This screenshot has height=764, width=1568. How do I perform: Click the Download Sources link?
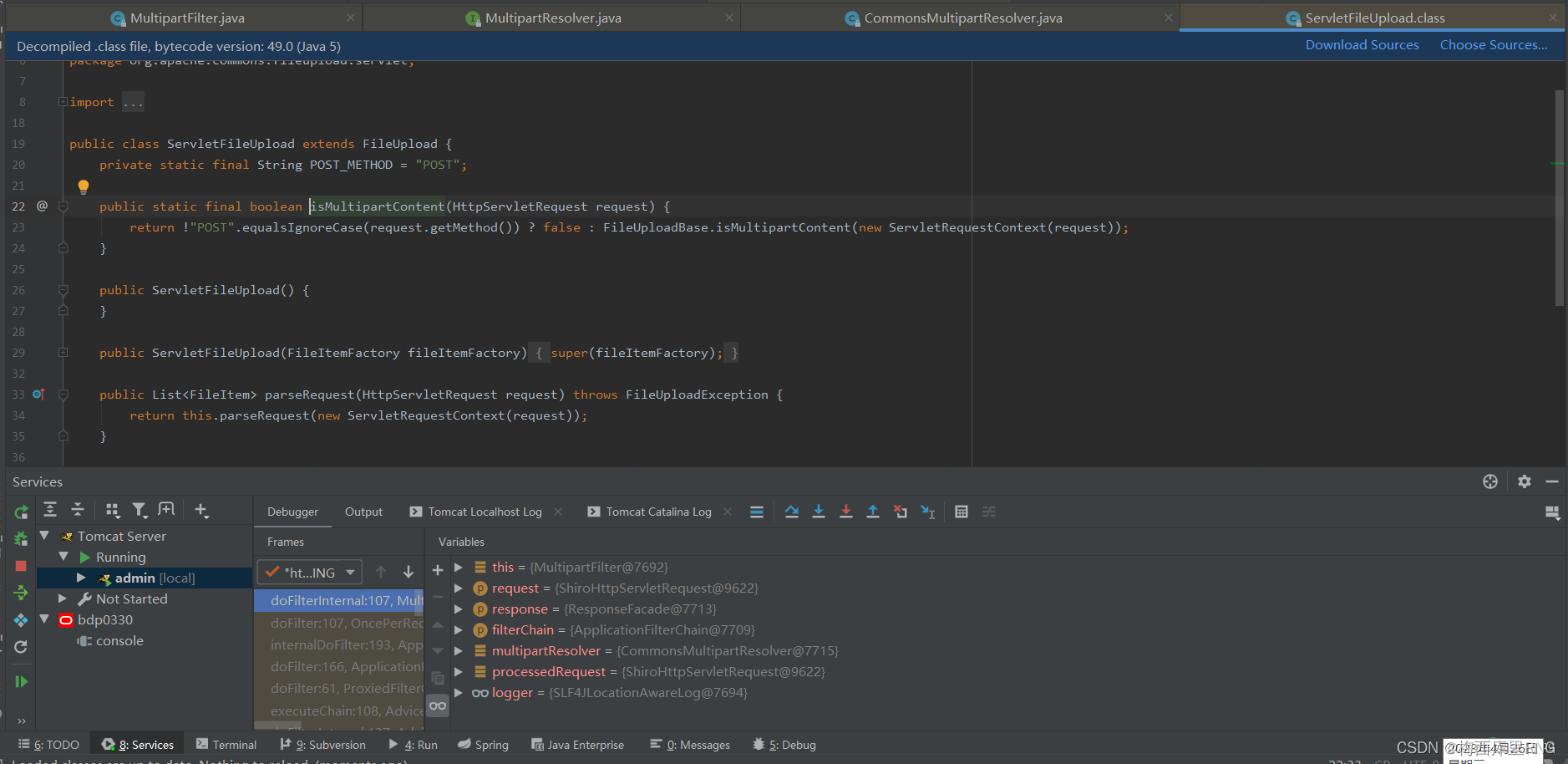coord(1362,45)
